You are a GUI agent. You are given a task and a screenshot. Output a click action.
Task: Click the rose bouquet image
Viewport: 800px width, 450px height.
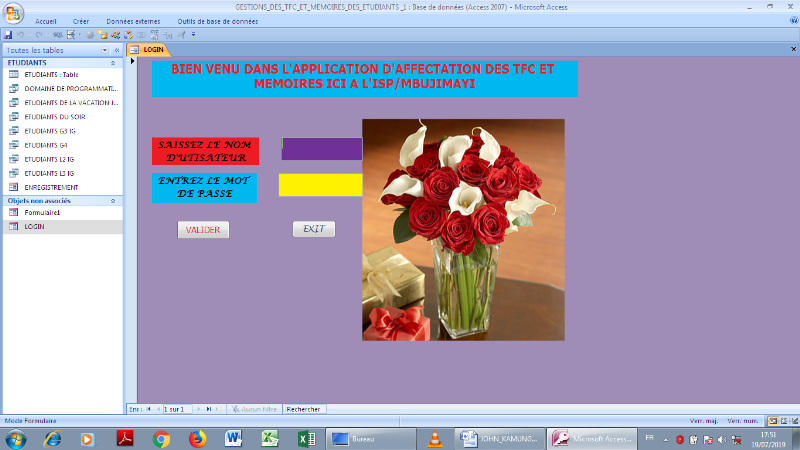(x=463, y=230)
